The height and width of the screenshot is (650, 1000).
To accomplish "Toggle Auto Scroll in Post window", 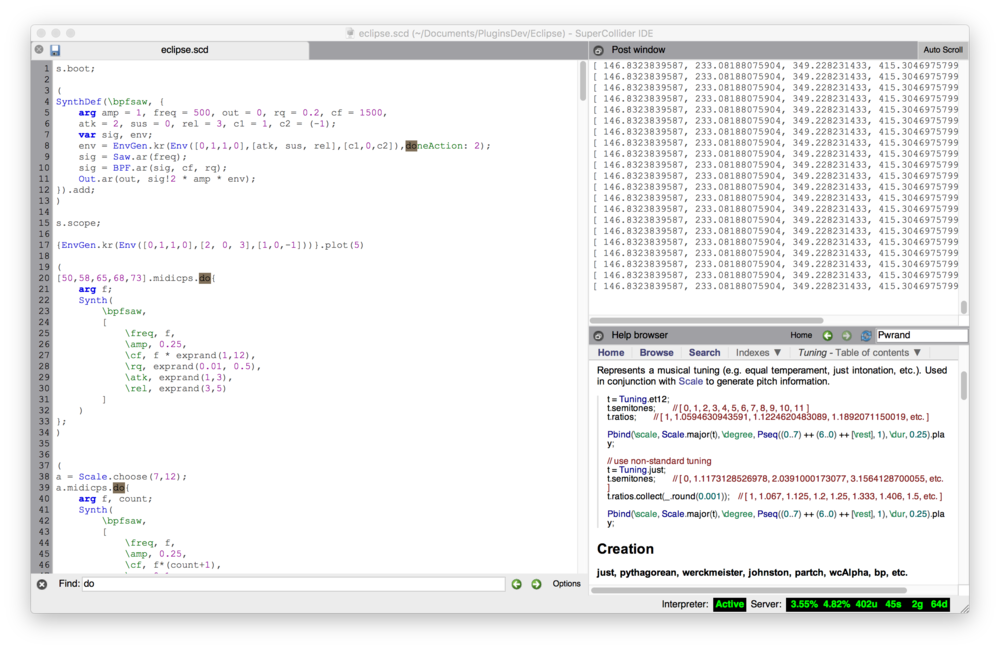I will [x=943, y=50].
